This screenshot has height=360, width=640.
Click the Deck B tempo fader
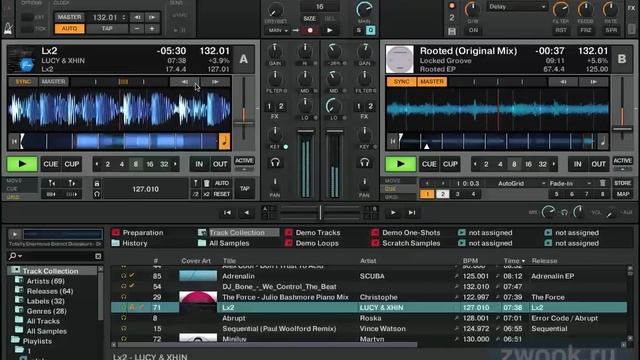(622, 129)
